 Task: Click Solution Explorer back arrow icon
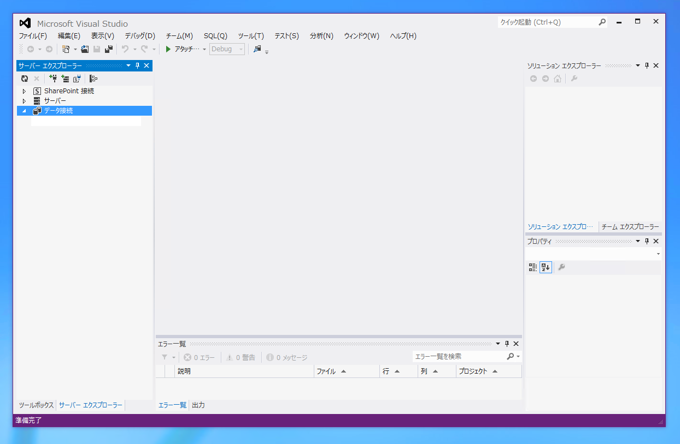tap(533, 78)
